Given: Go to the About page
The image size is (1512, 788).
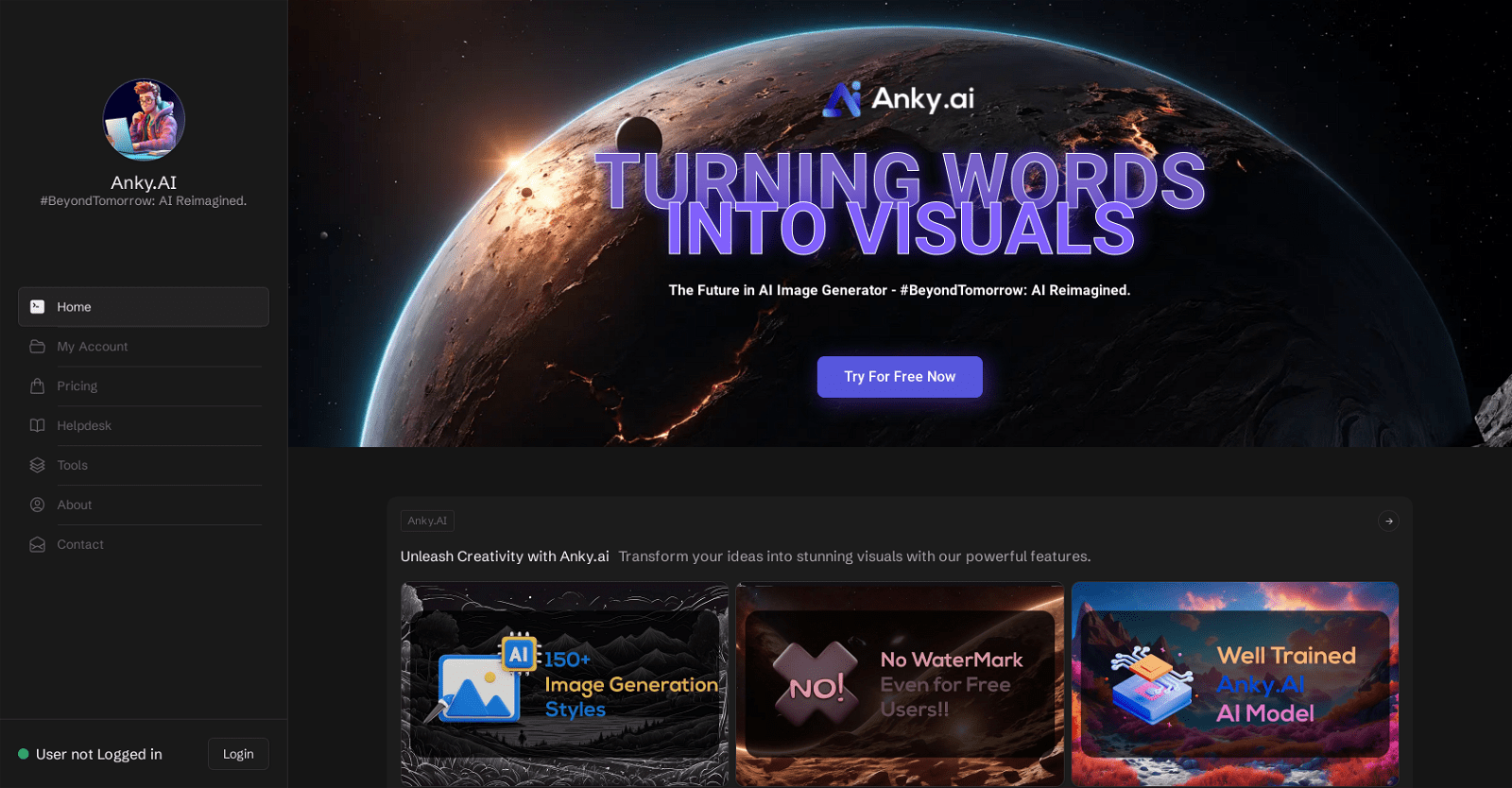Looking at the screenshot, I should [x=75, y=505].
